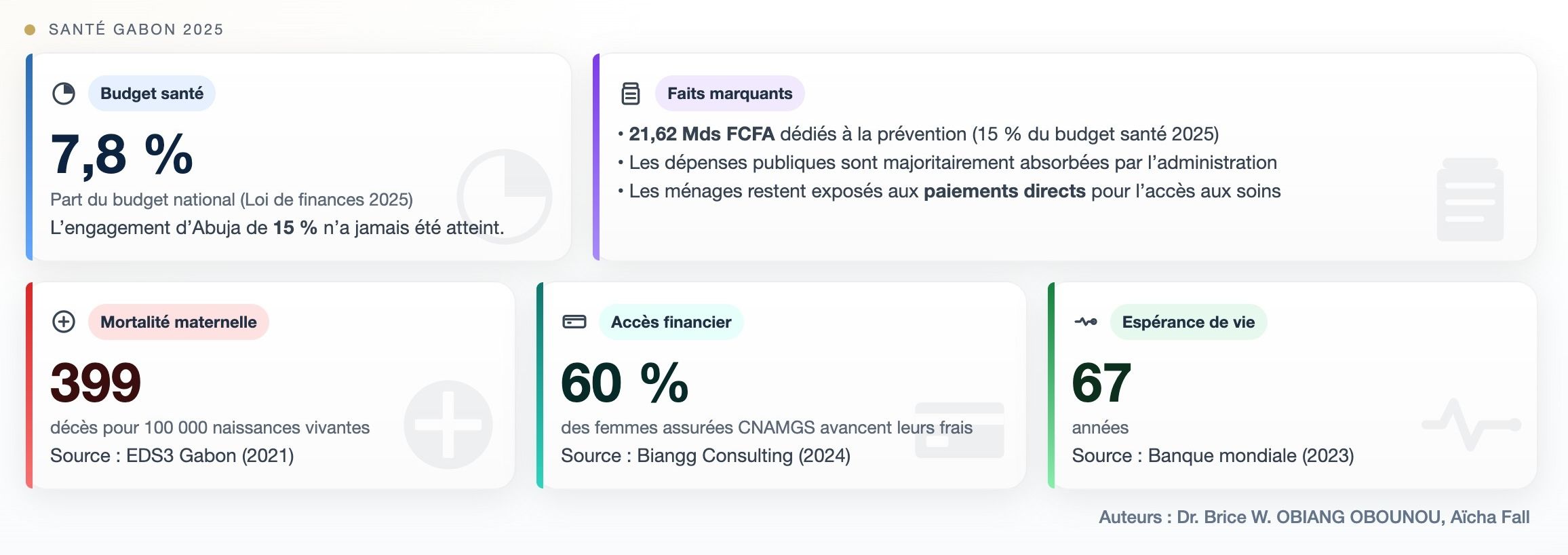1568x555 pixels.
Task: Select the Accès financier badge
Action: coord(671,322)
